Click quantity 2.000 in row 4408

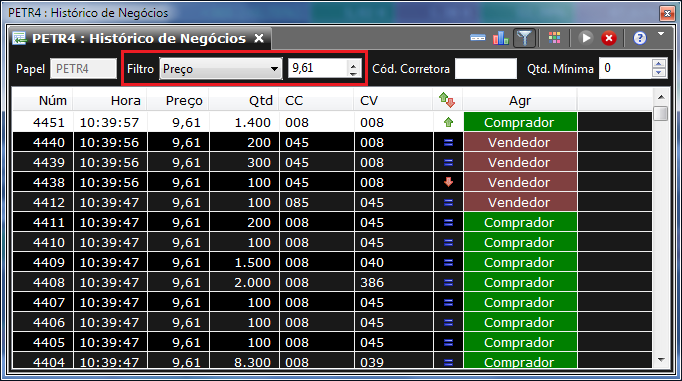coord(244,282)
